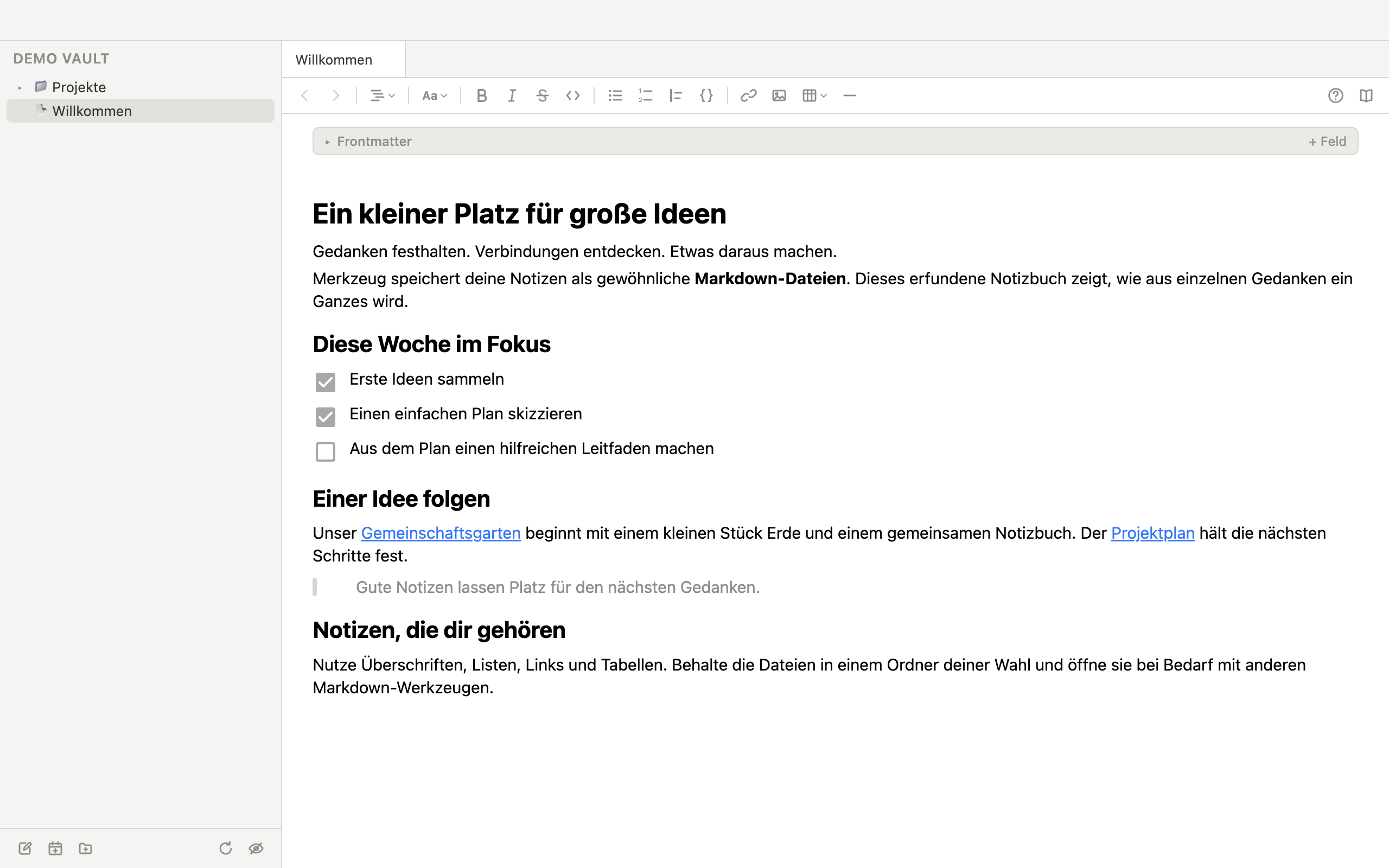Insert a link via chain icon
Viewport: 1389px width, 868px height.
point(748,95)
